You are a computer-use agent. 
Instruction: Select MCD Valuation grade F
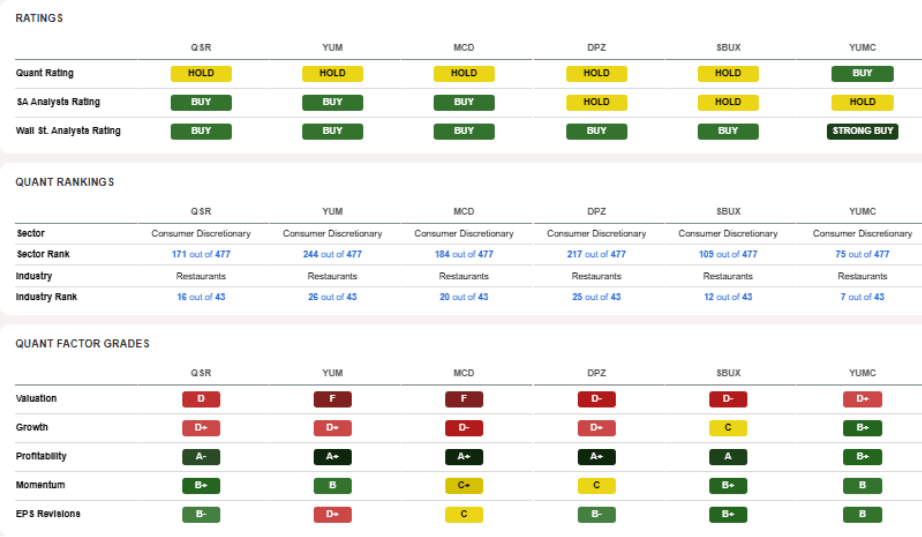tap(464, 399)
